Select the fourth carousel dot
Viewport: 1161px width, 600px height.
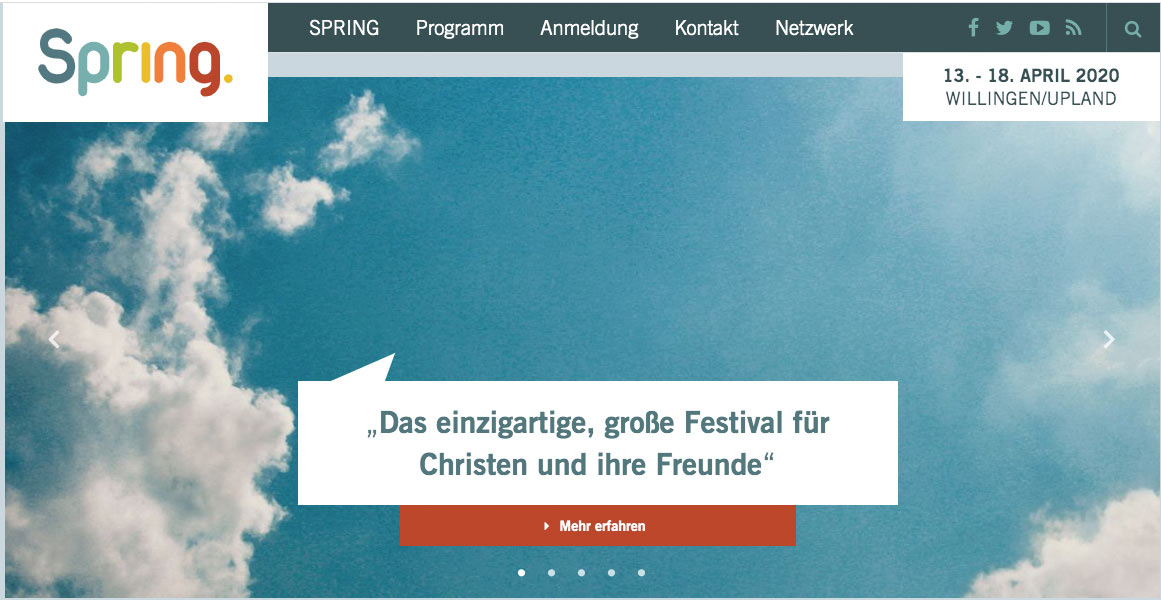pyautogui.click(x=611, y=573)
